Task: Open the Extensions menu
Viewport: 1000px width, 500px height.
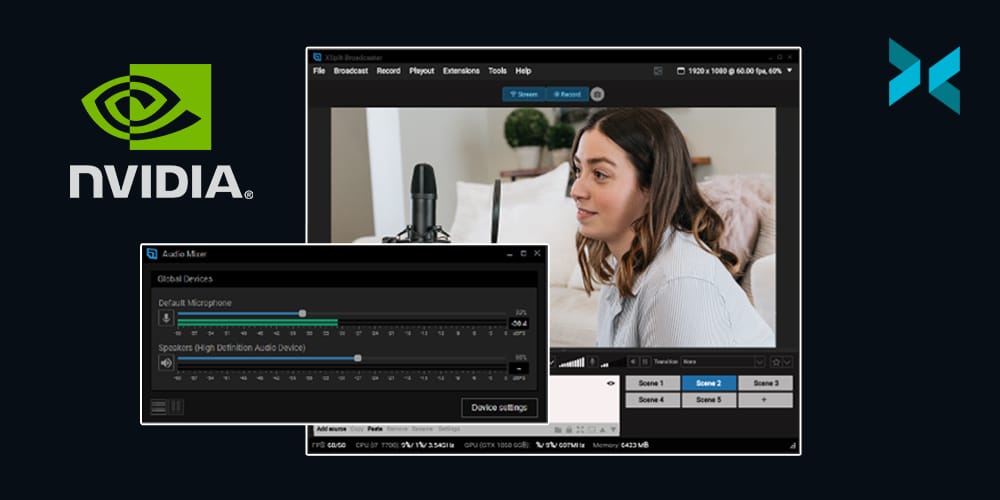Action: tap(461, 71)
